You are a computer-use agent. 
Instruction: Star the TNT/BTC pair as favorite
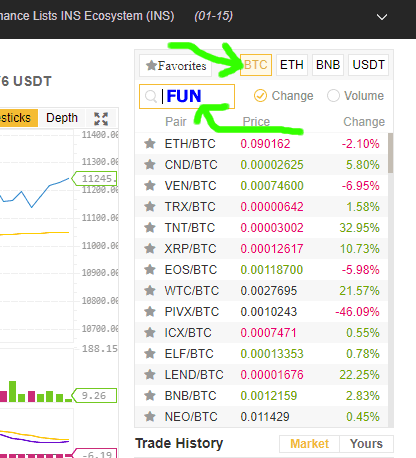point(150,228)
